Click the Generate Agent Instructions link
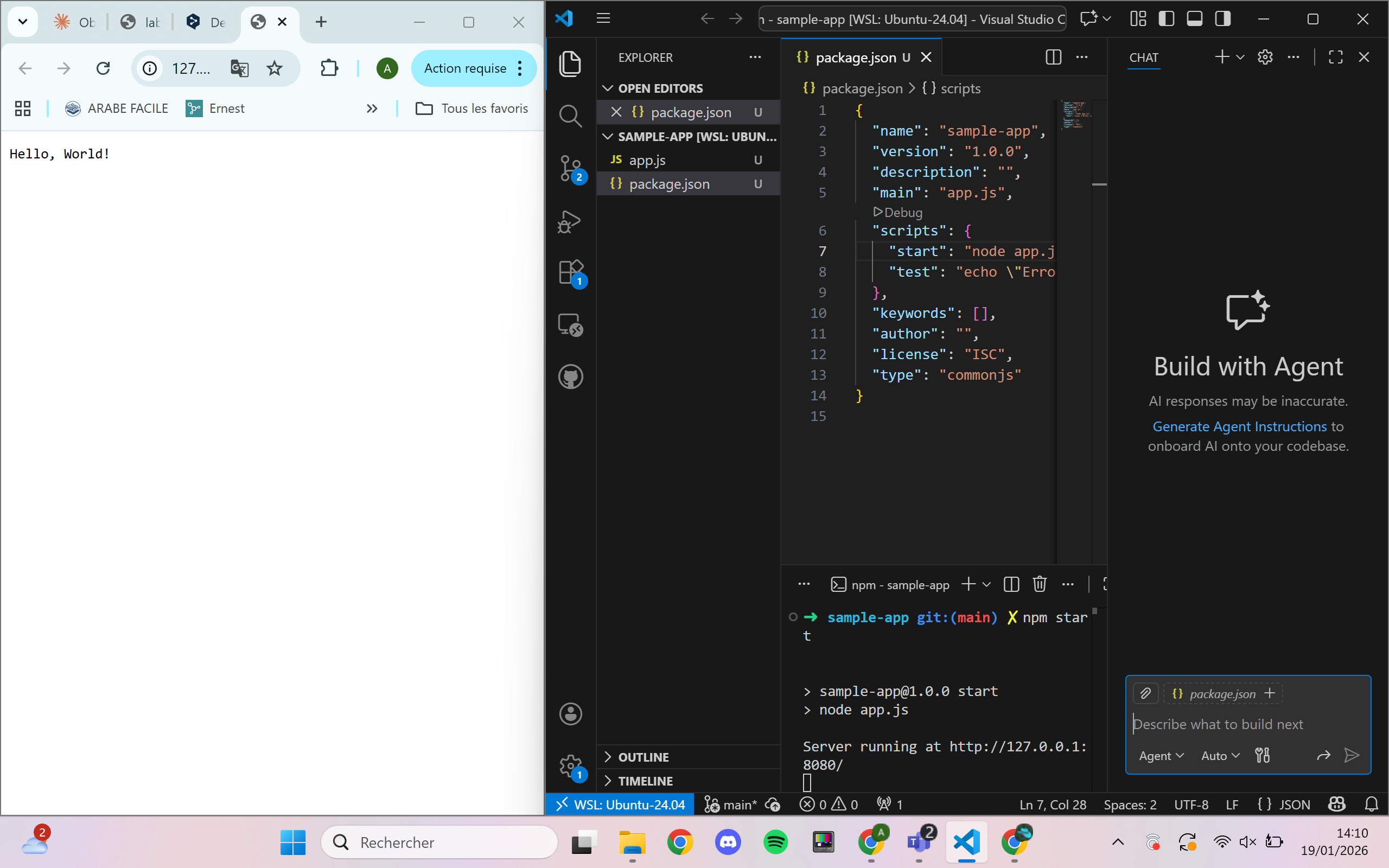Screen dimensions: 1389x868 coord(1240,426)
